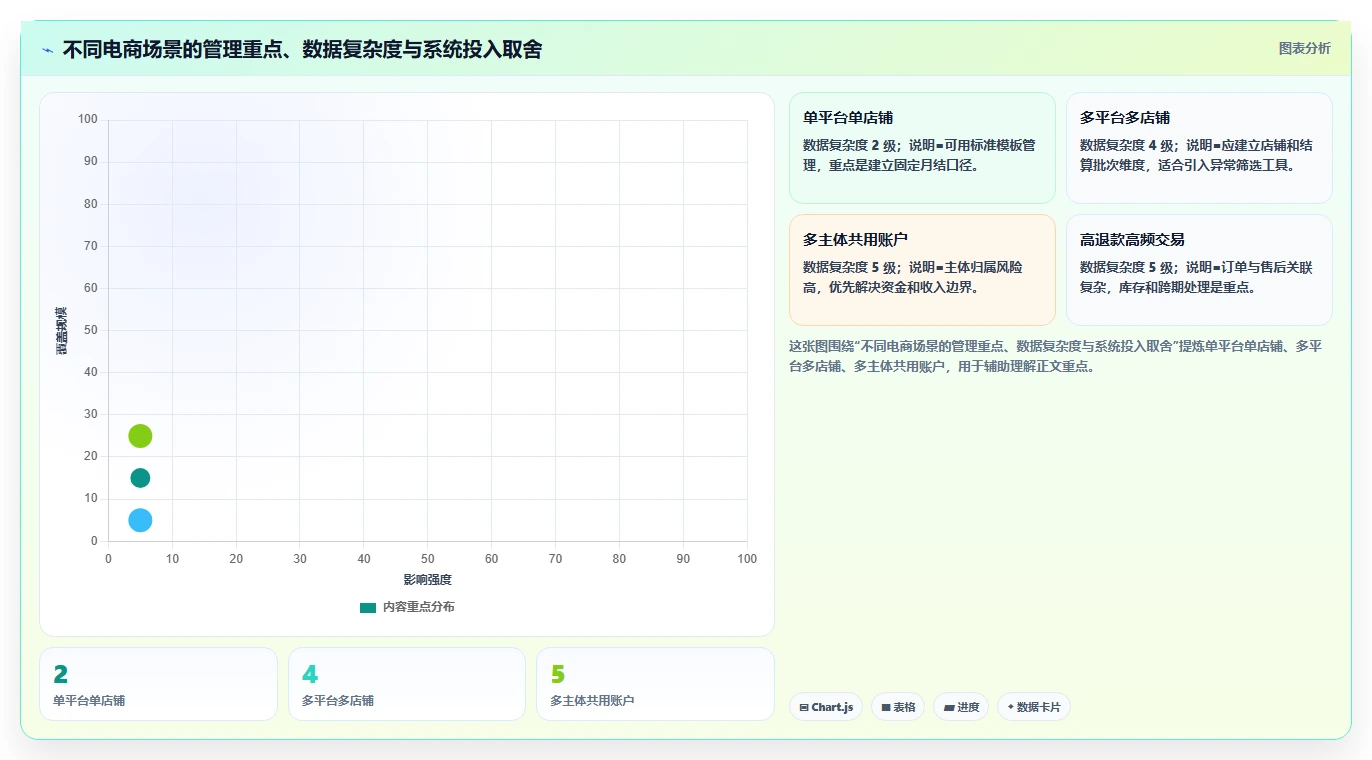Image resolution: width=1372 pixels, height=760 pixels.
Task: Open the 多主体共用账户 description card
Action: (x=922, y=270)
